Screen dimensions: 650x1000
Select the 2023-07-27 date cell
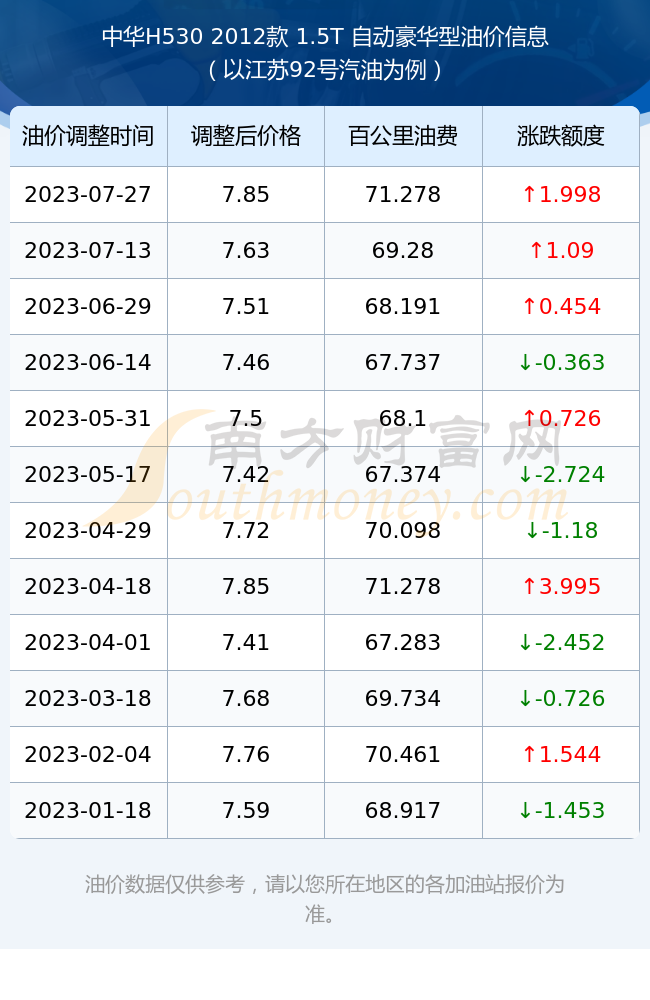(88, 195)
